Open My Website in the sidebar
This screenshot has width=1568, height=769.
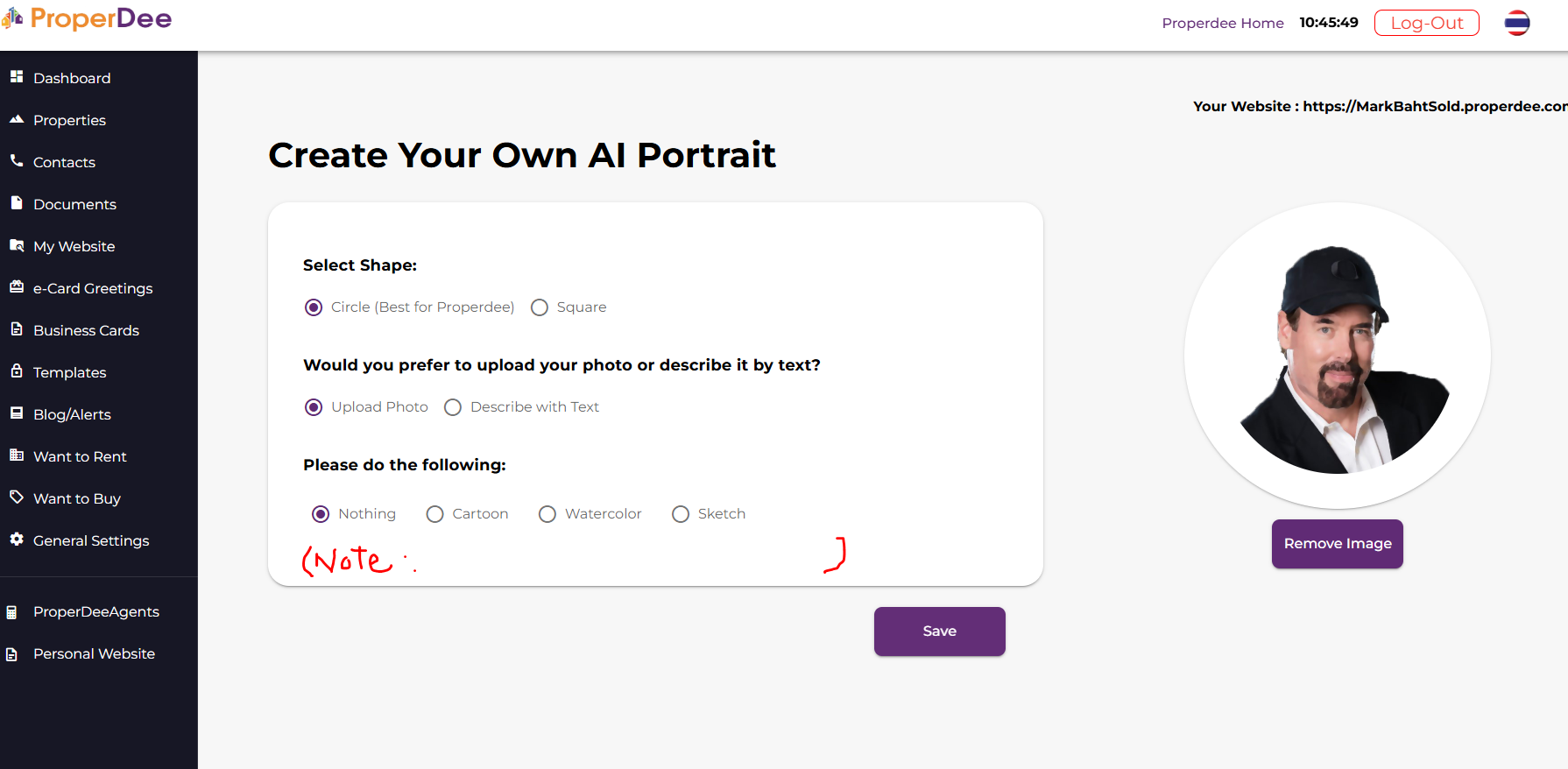coord(74,246)
